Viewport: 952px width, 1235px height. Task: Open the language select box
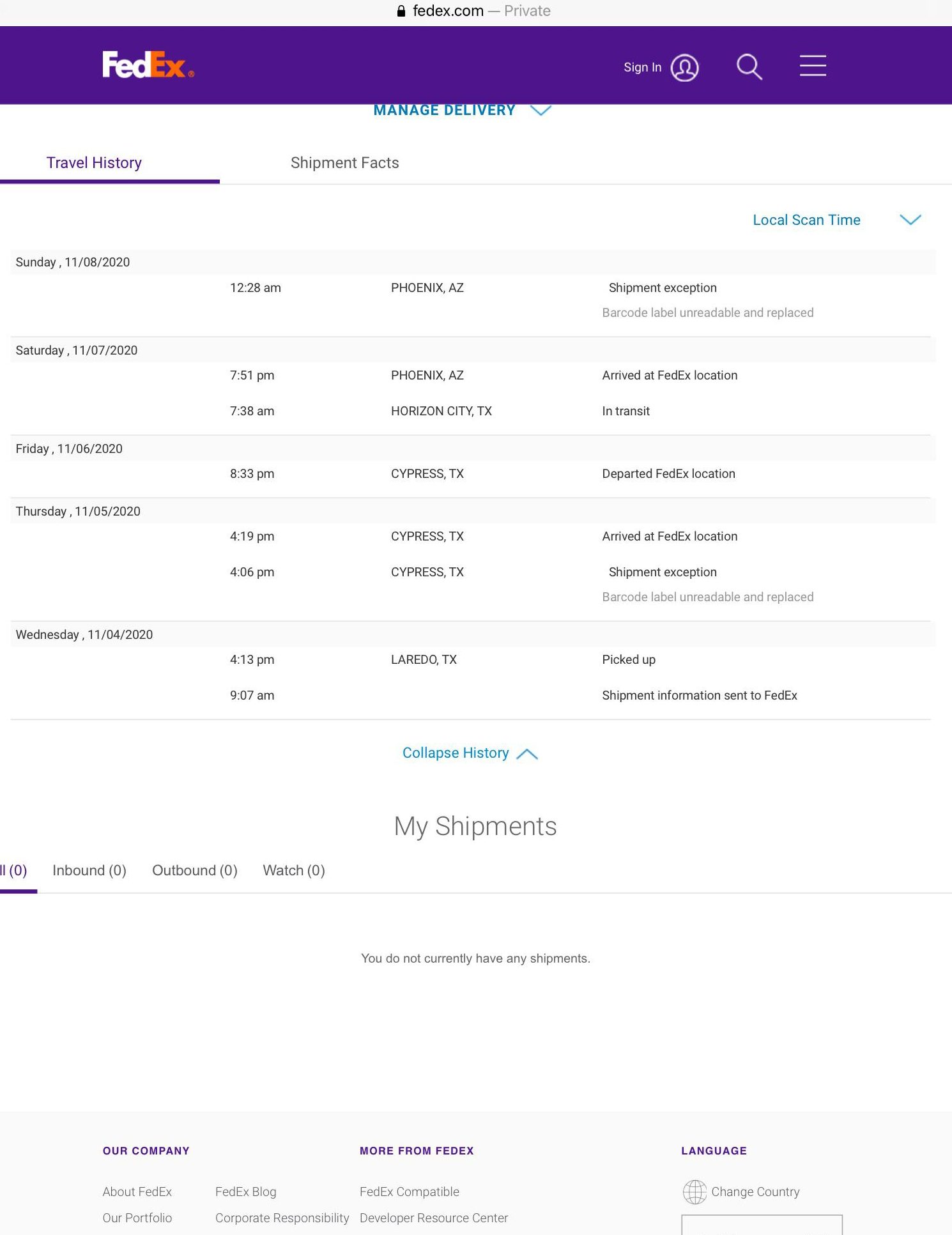762,1225
